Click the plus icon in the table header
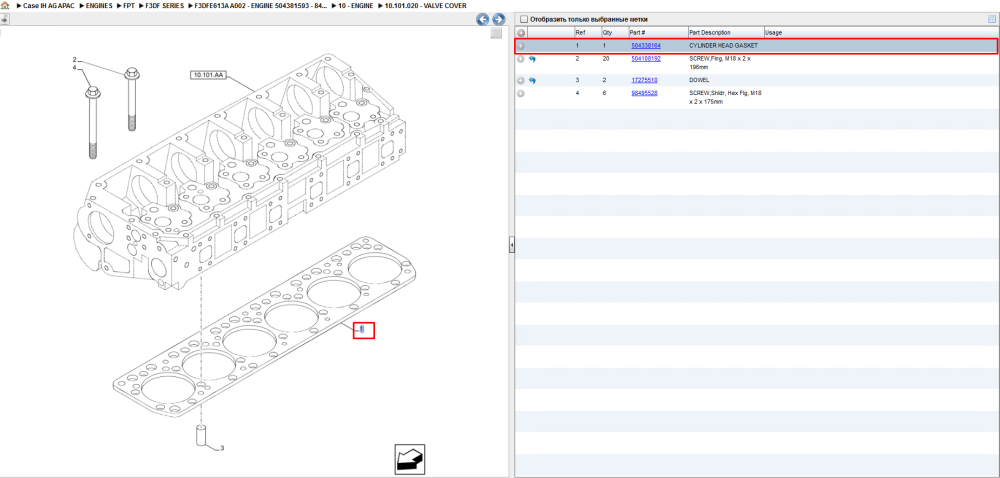 tap(521, 33)
